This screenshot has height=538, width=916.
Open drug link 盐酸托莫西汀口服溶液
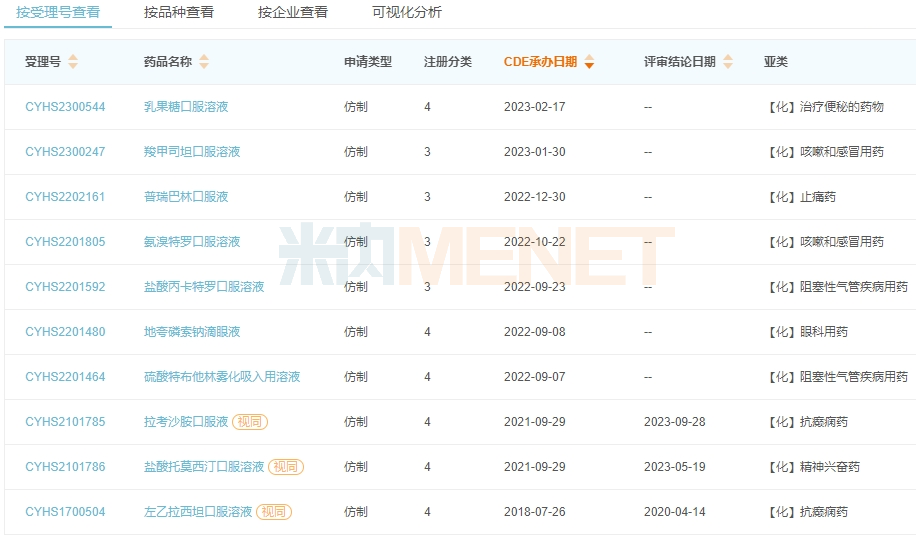[204, 467]
